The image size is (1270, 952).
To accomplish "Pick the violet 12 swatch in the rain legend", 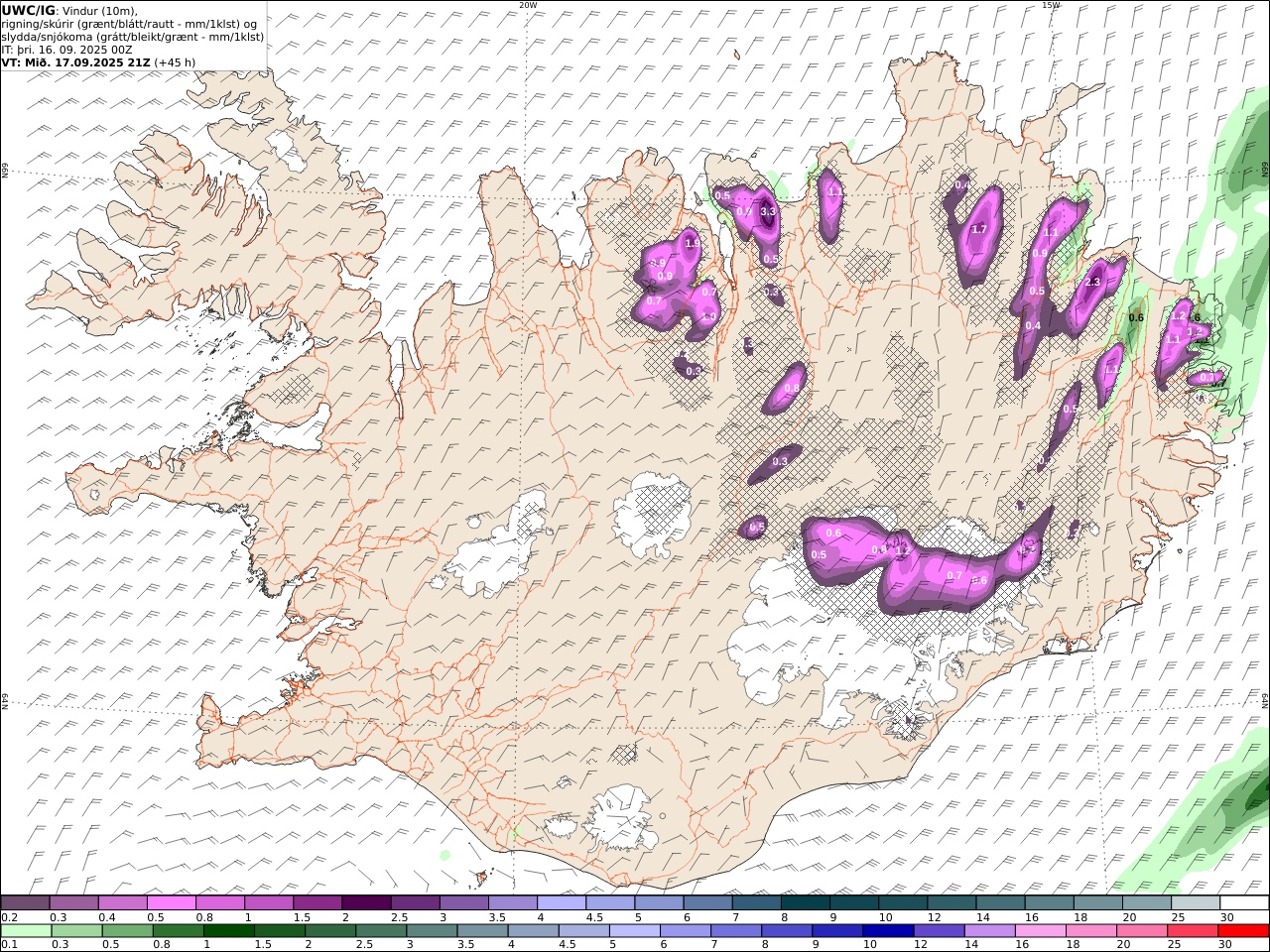I will 938,930.
